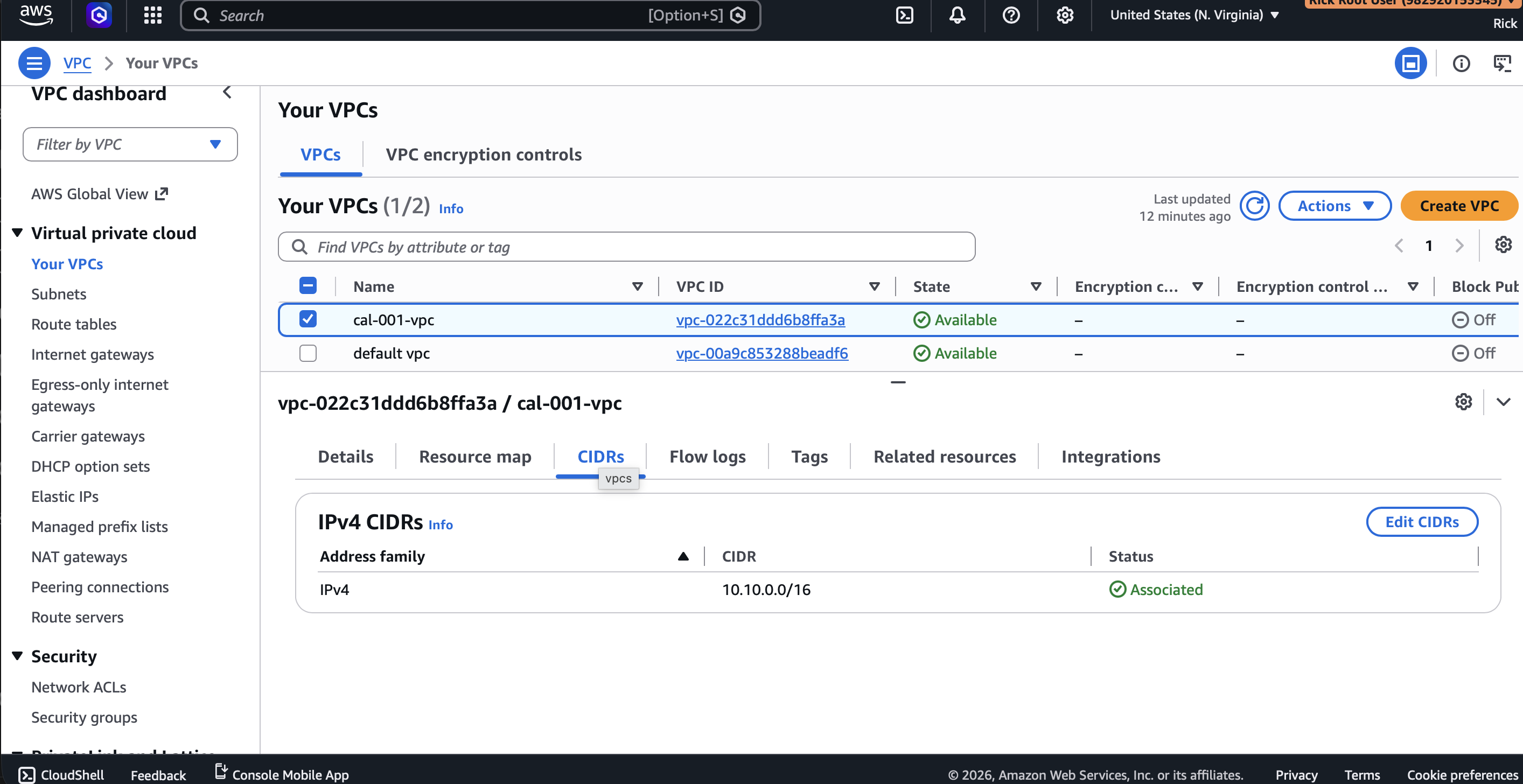The height and width of the screenshot is (784, 1523).
Task: Open the Tags tab
Action: [809, 457]
